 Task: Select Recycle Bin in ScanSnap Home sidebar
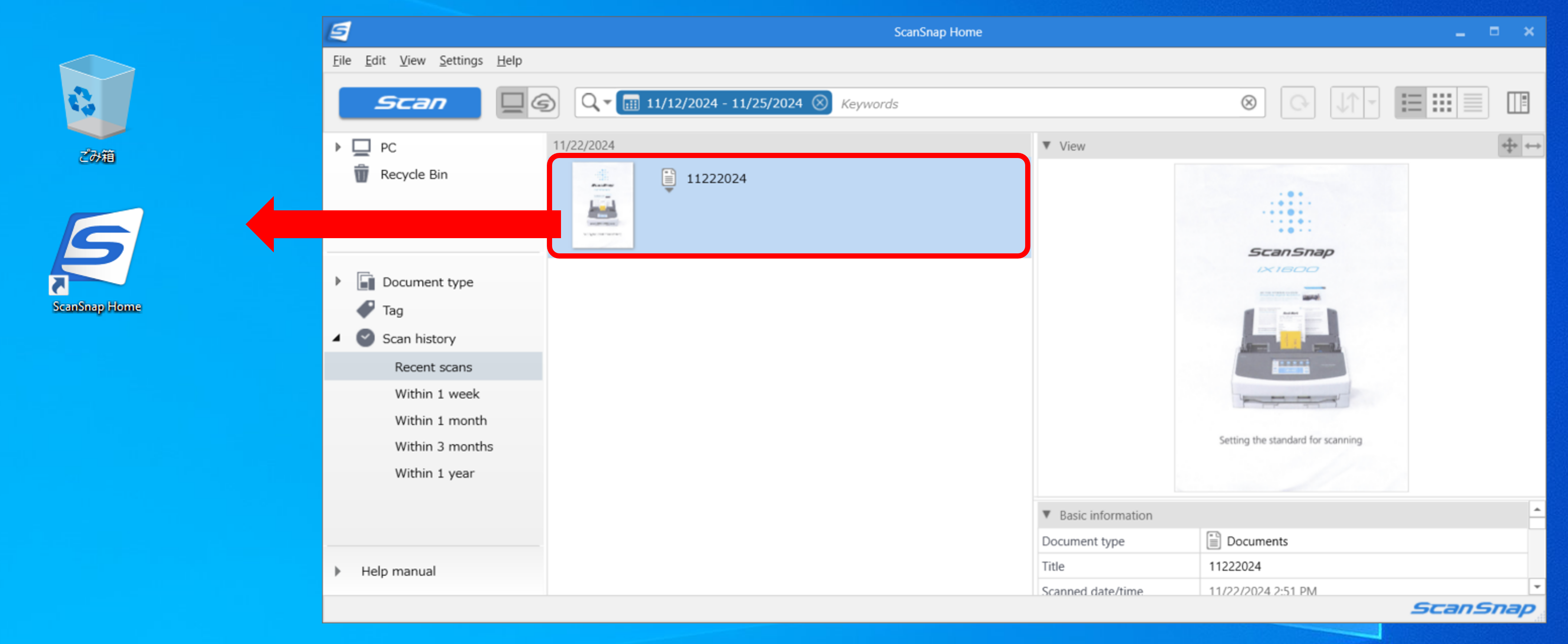[413, 175]
